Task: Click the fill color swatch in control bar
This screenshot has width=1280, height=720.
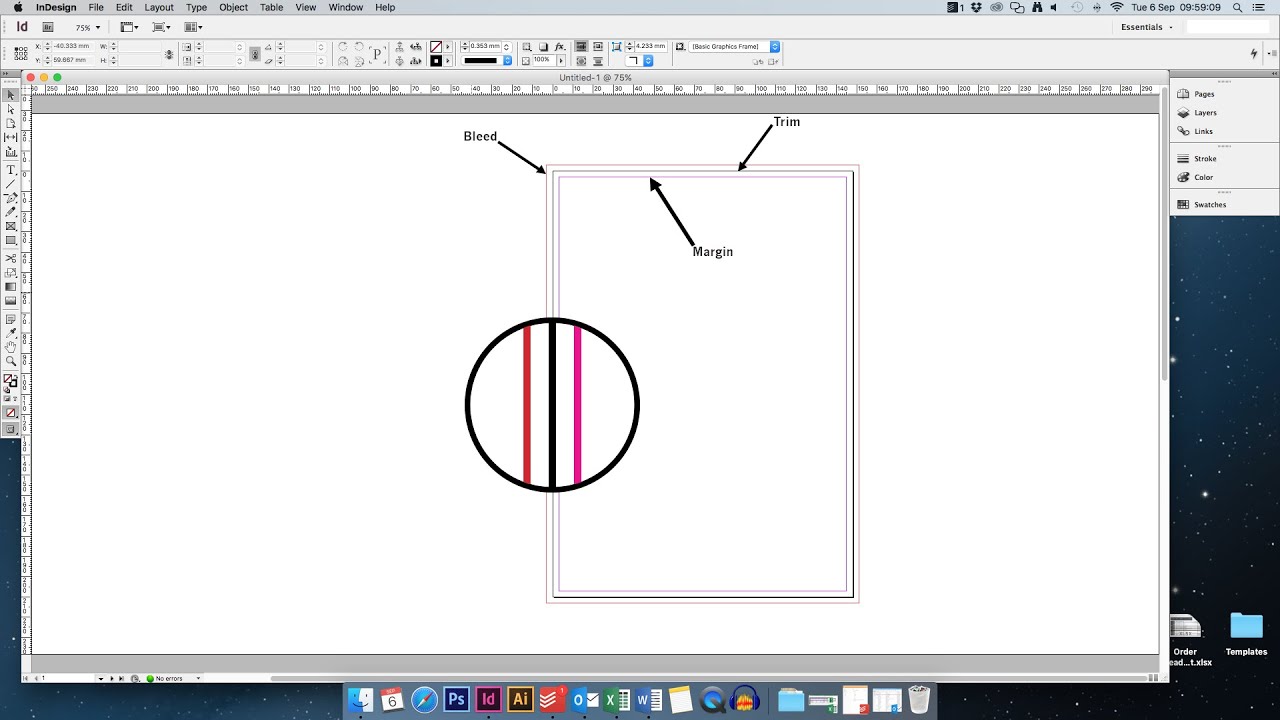Action: point(436,47)
